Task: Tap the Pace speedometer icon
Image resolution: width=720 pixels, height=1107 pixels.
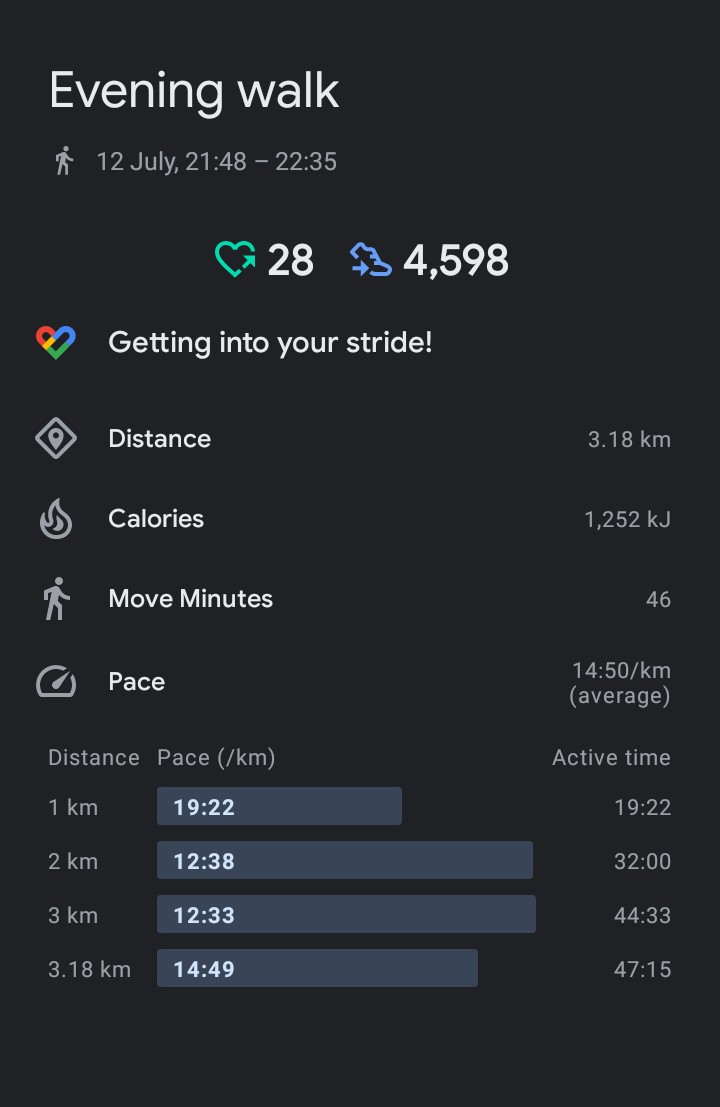Action: [x=56, y=682]
